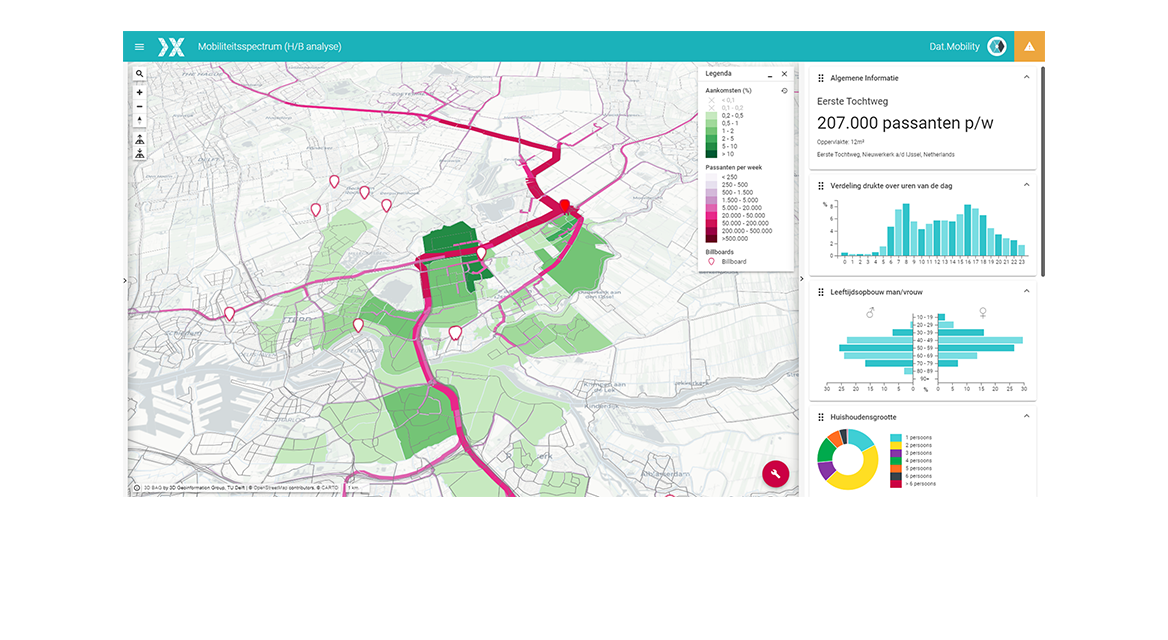Click the opacity eye icon next to Aankomsten (%)
Viewport: 1168px width, 640px height.
click(783, 89)
